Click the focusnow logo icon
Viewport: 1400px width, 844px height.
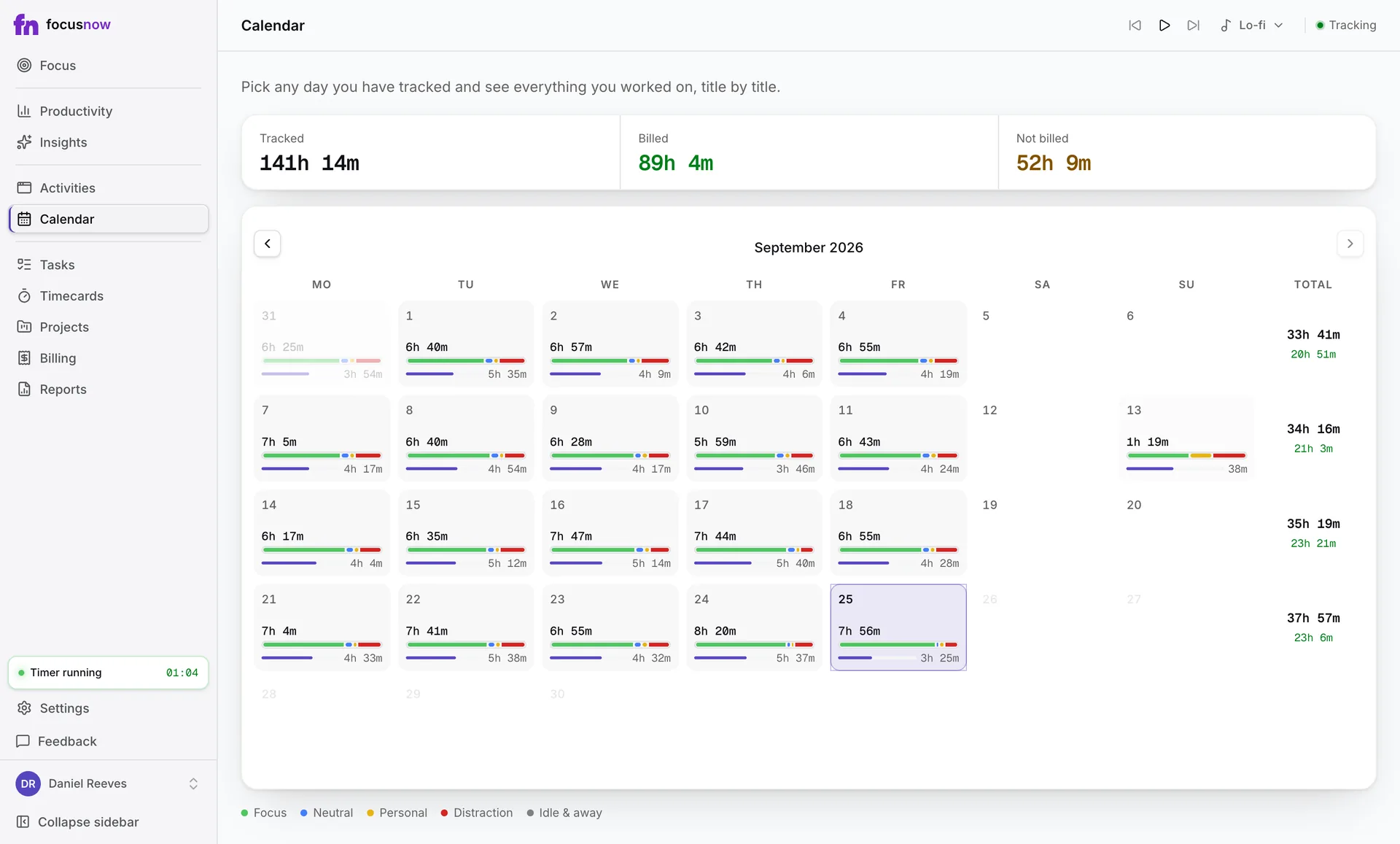click(x=26, y=25)
